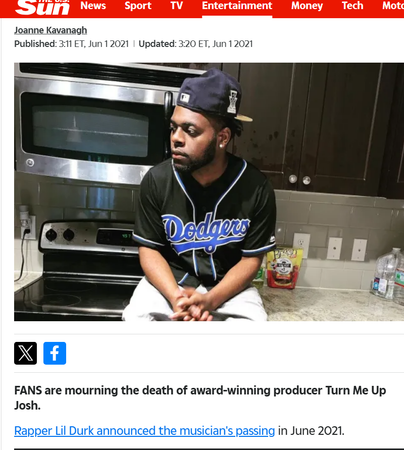Viewport: 404px width, 450px height.
Task: View author Joanne Kavanagh's profile
Action: pyautogui.click(x=51, y=30)
